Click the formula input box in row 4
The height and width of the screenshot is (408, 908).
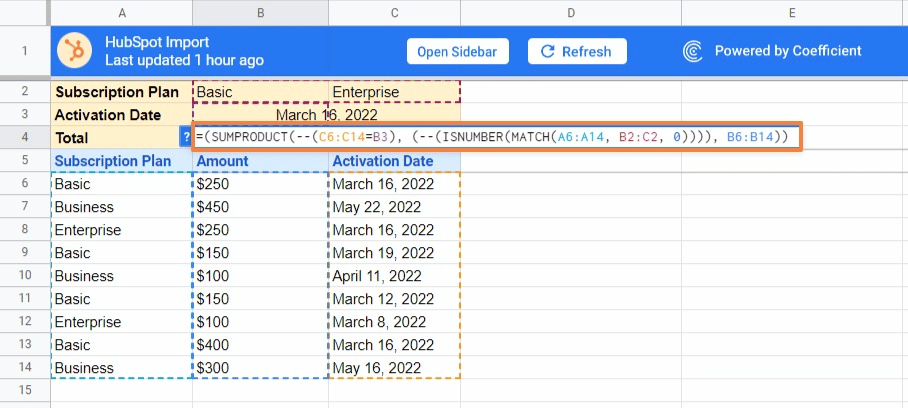(496, 136)
